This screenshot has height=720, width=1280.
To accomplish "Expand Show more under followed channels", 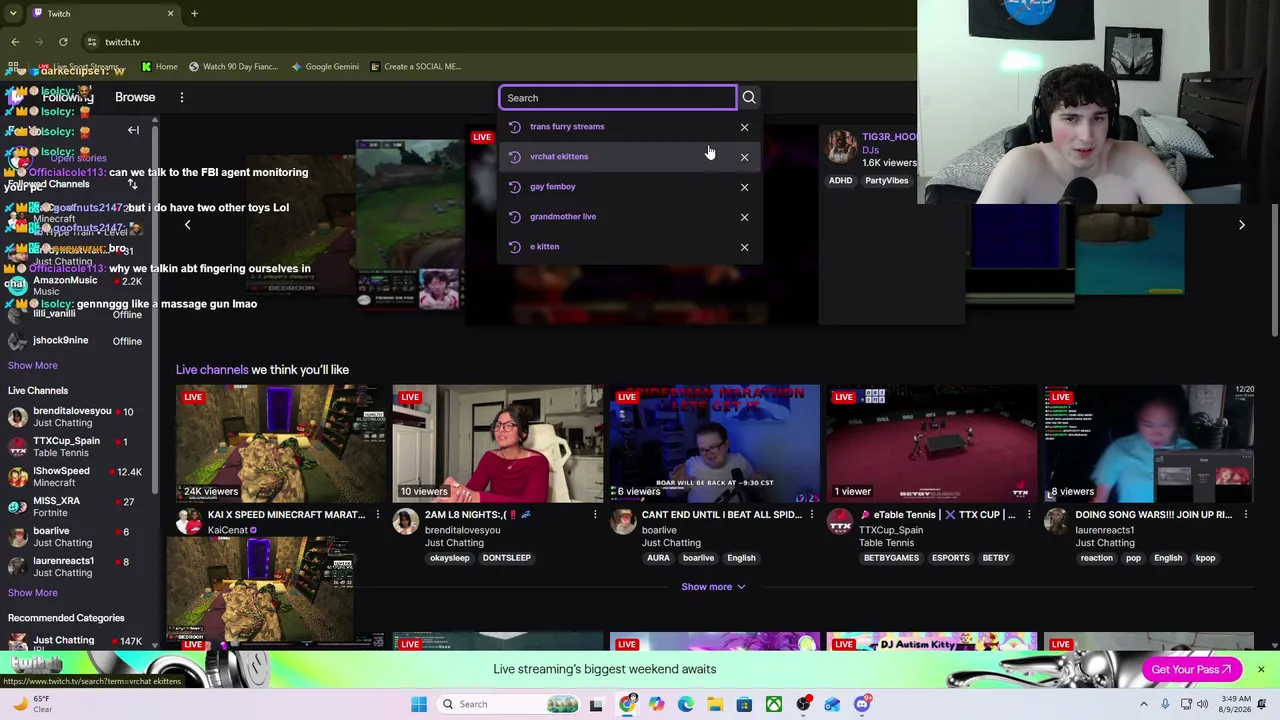I will [33, 365].
